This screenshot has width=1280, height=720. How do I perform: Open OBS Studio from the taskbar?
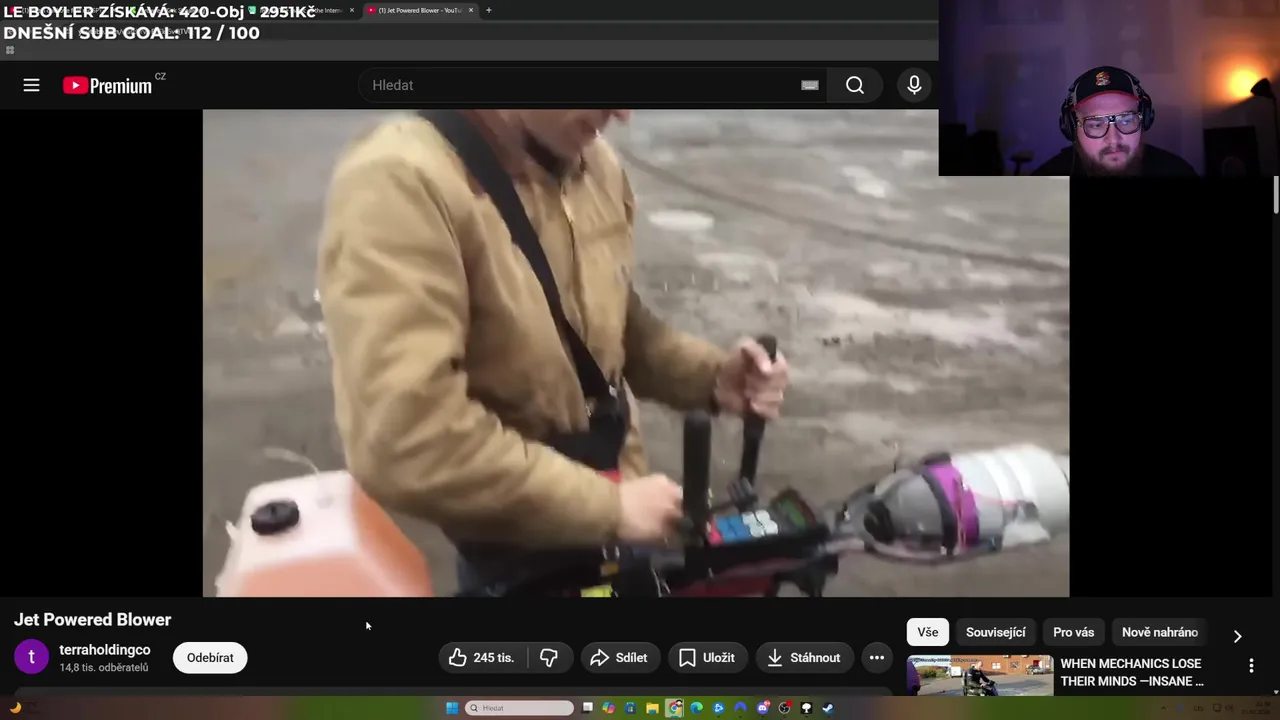pos(785,708)
